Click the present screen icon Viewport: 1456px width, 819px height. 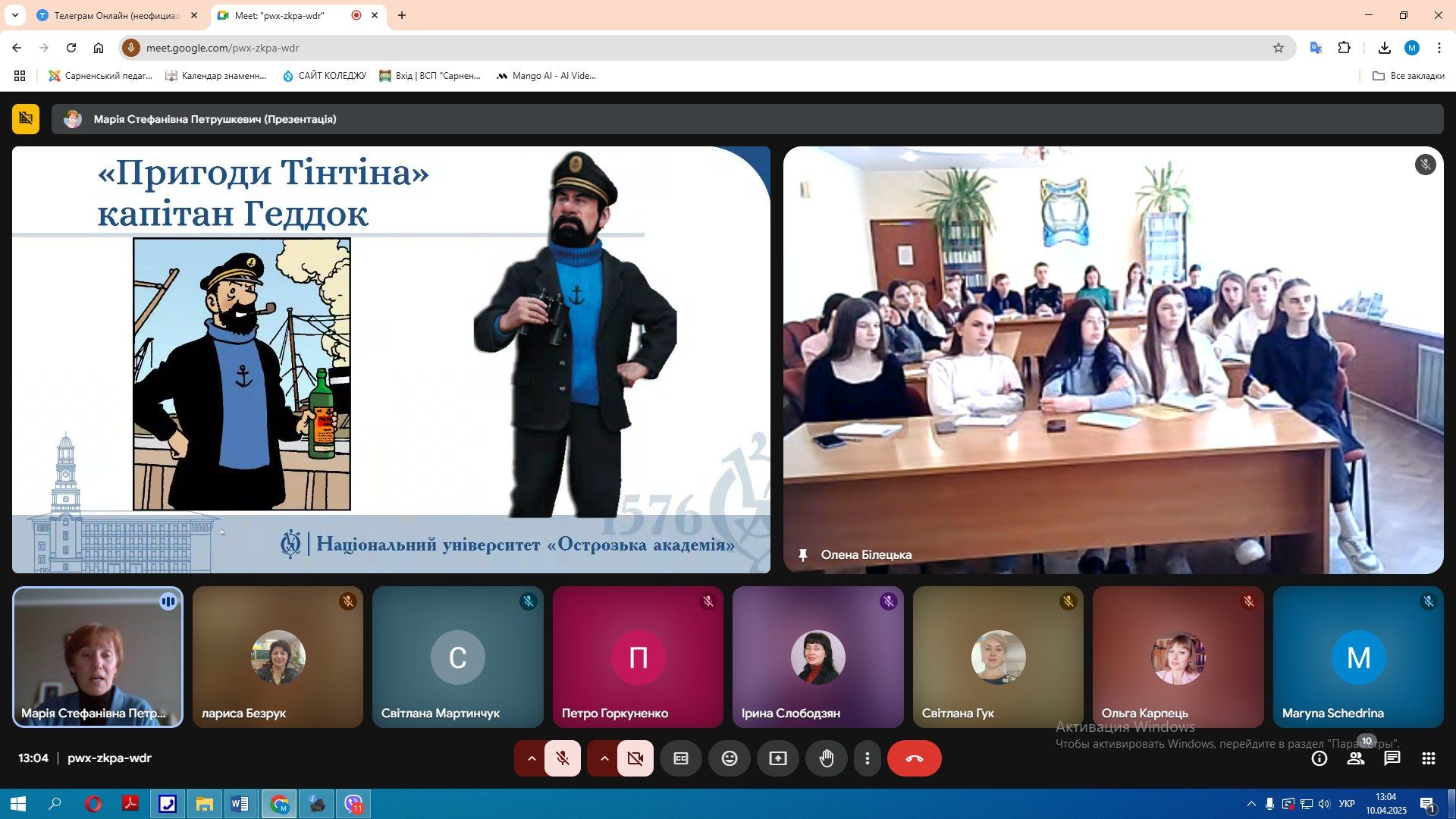click(778, 758)
